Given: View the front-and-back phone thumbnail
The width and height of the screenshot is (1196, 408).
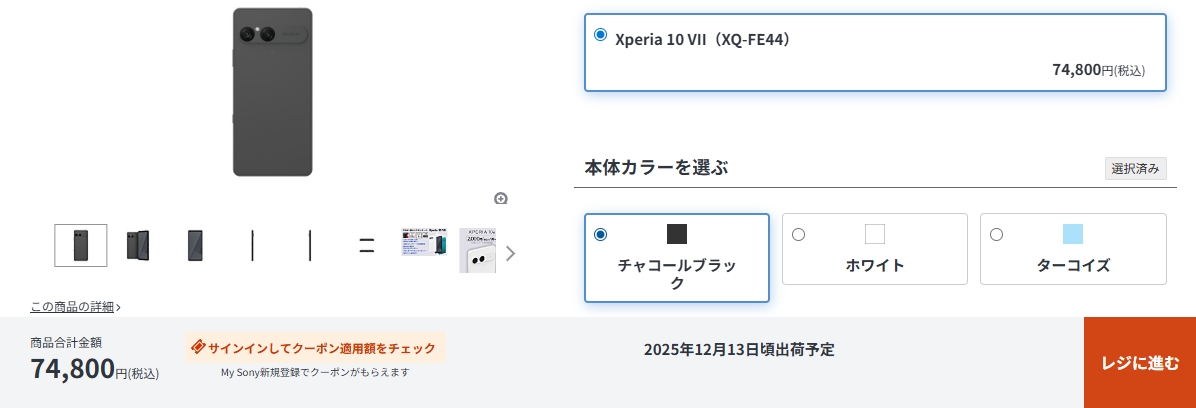Looking at the screenshot, I should [138, 245].
